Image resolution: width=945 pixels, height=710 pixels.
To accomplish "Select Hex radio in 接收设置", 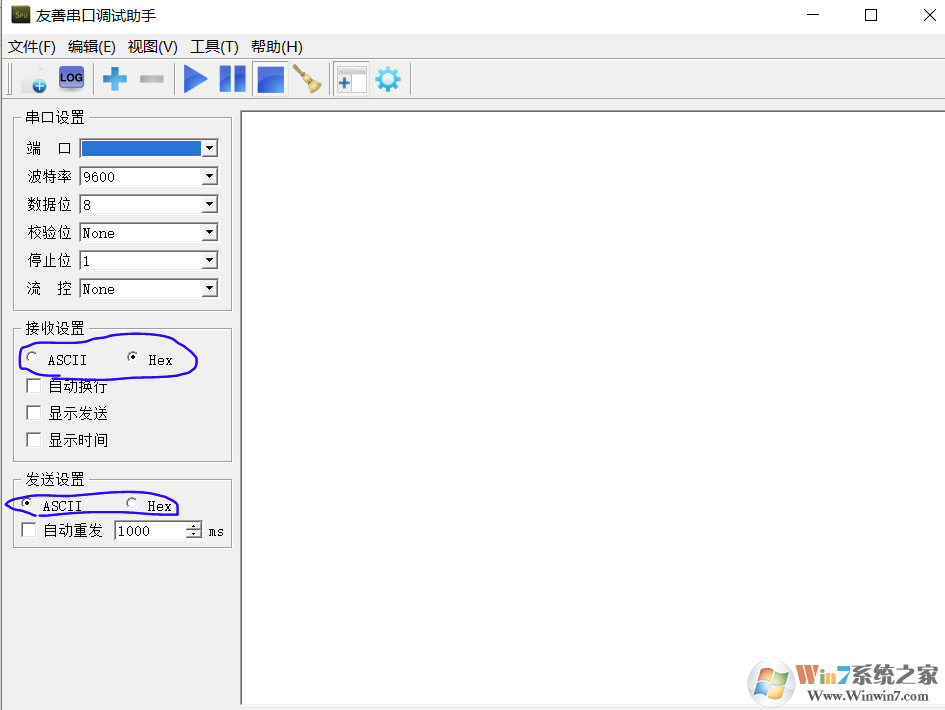I will click(133, 358).
